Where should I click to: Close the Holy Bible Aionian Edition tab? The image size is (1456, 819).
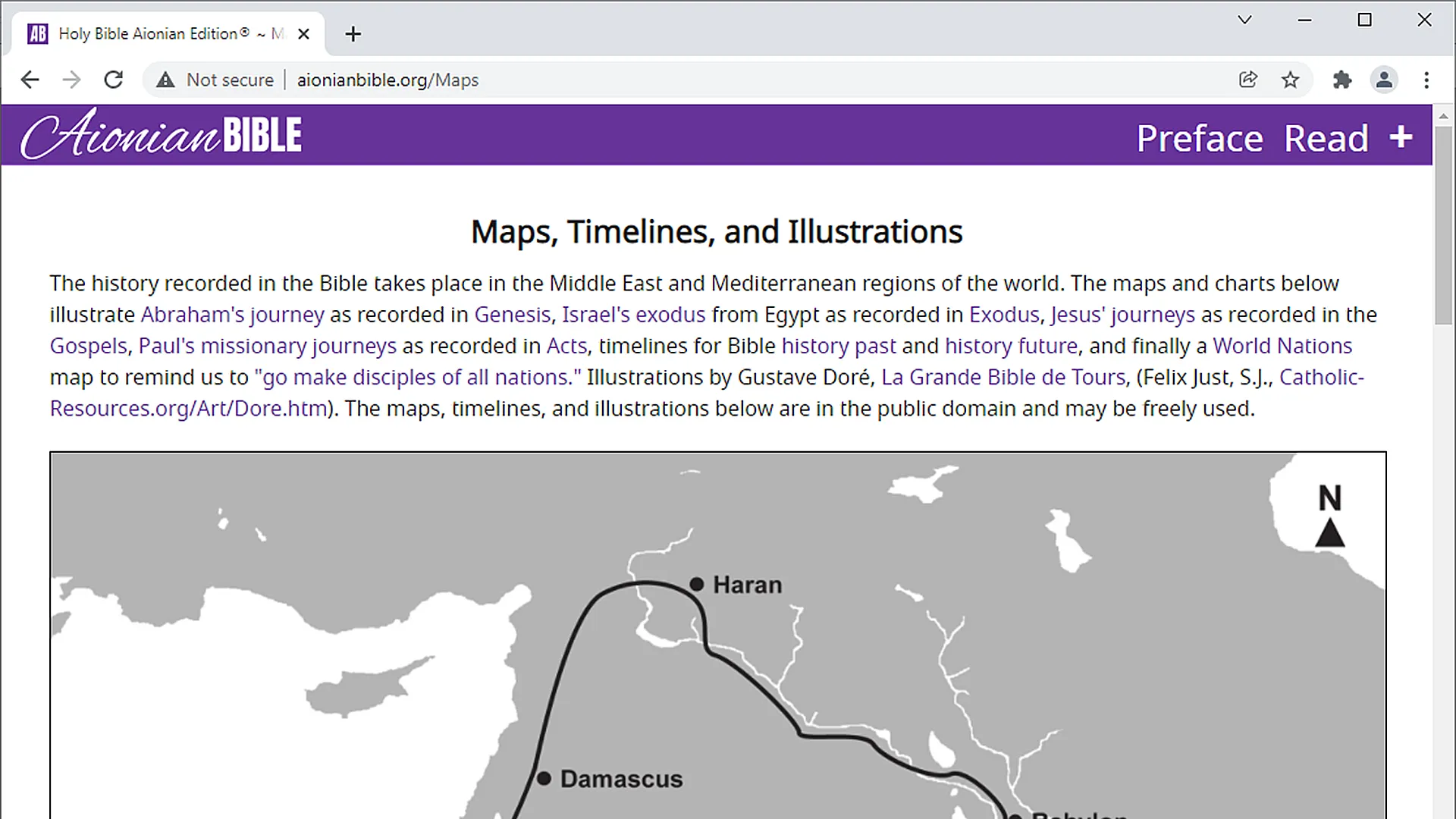click(303, 34)
